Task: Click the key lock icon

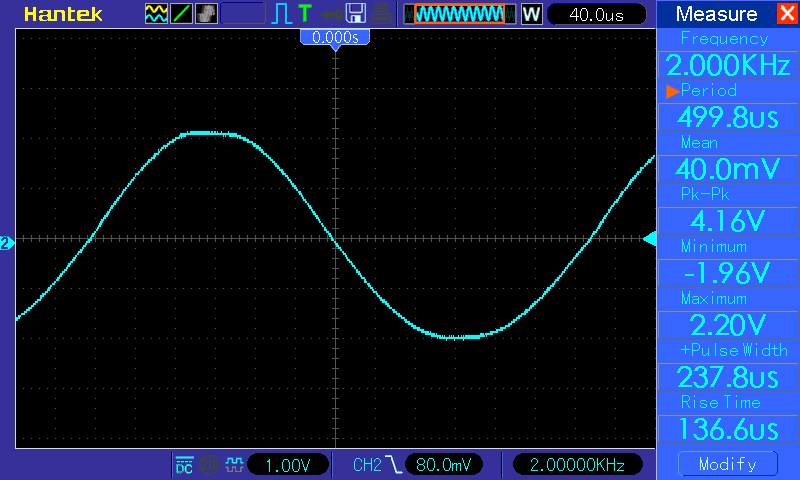Action: tap(331, 15)
